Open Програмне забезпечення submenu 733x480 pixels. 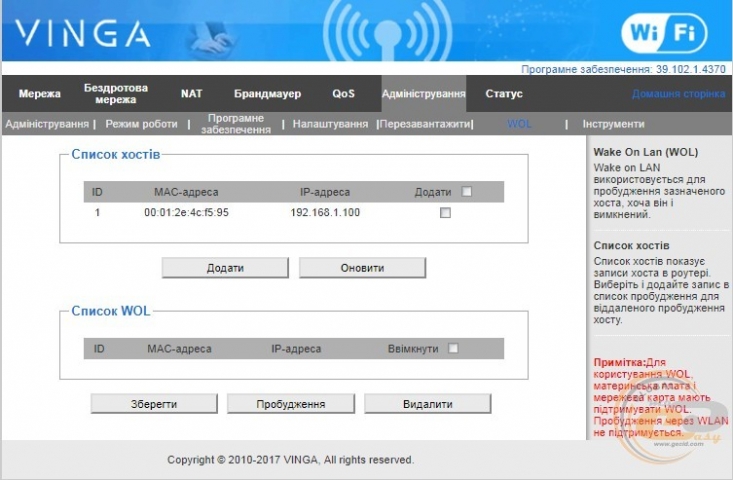point(236,124)
